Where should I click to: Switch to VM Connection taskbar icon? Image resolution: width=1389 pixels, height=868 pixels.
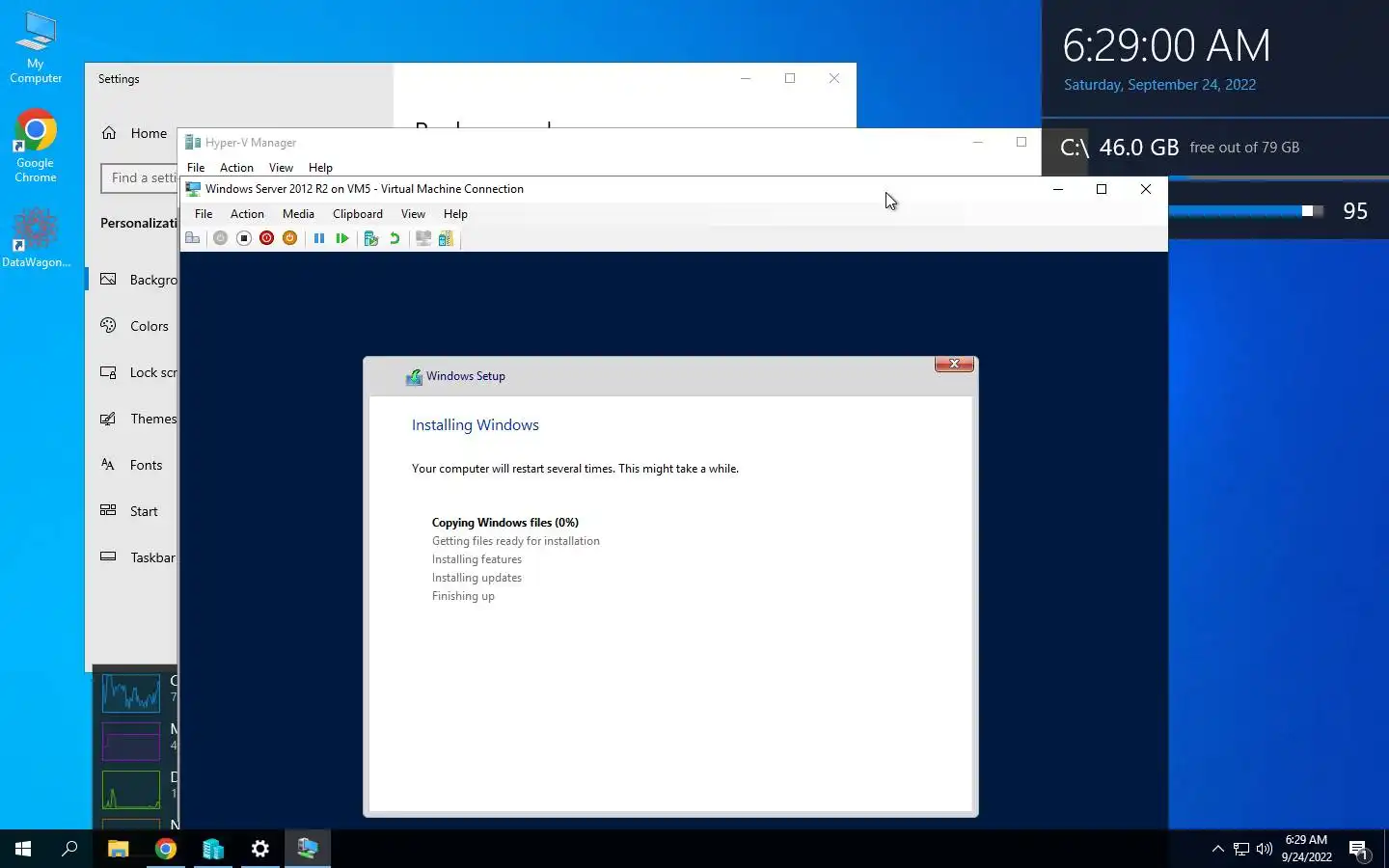pyautogui.click(x=308, y=849)
